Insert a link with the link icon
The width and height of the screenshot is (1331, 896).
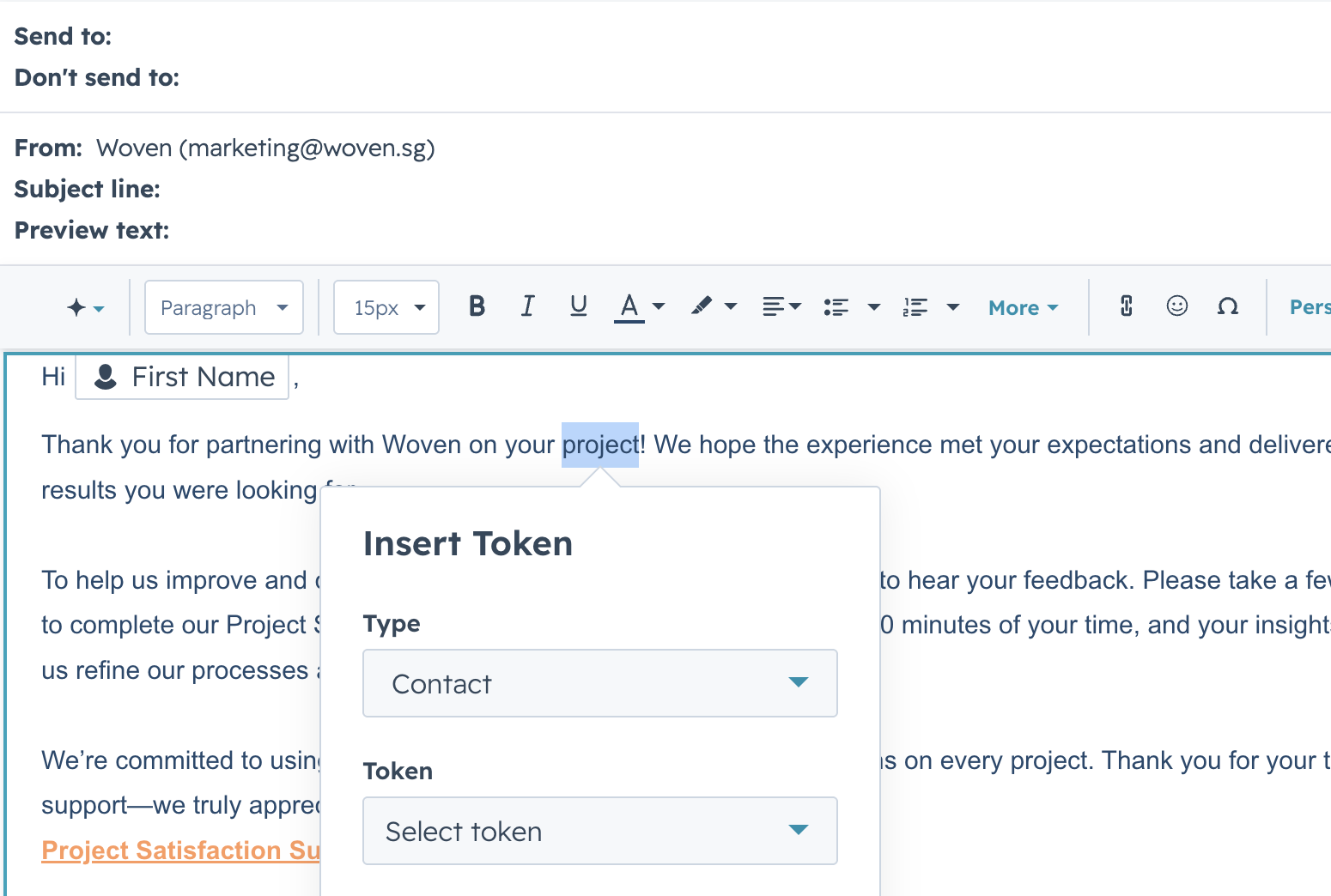click(x=1127, y=306)
